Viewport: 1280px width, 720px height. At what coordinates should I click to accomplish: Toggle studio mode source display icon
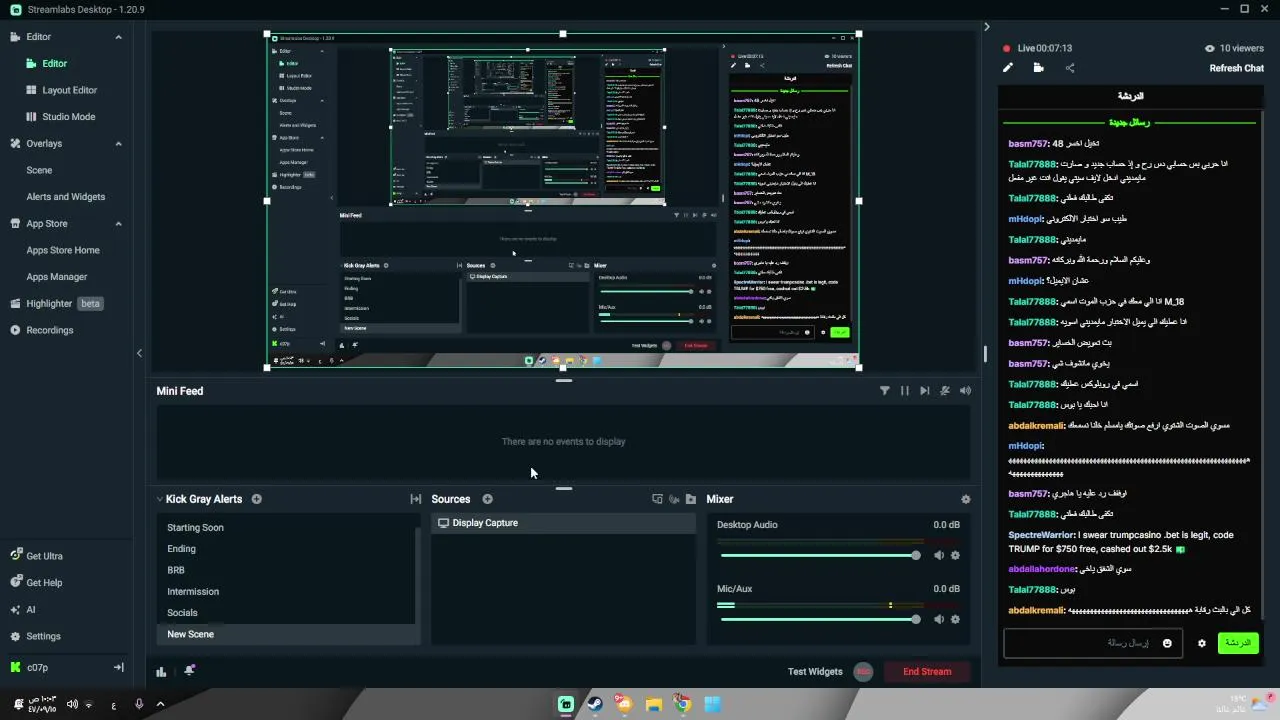click(x=657, y=499)
